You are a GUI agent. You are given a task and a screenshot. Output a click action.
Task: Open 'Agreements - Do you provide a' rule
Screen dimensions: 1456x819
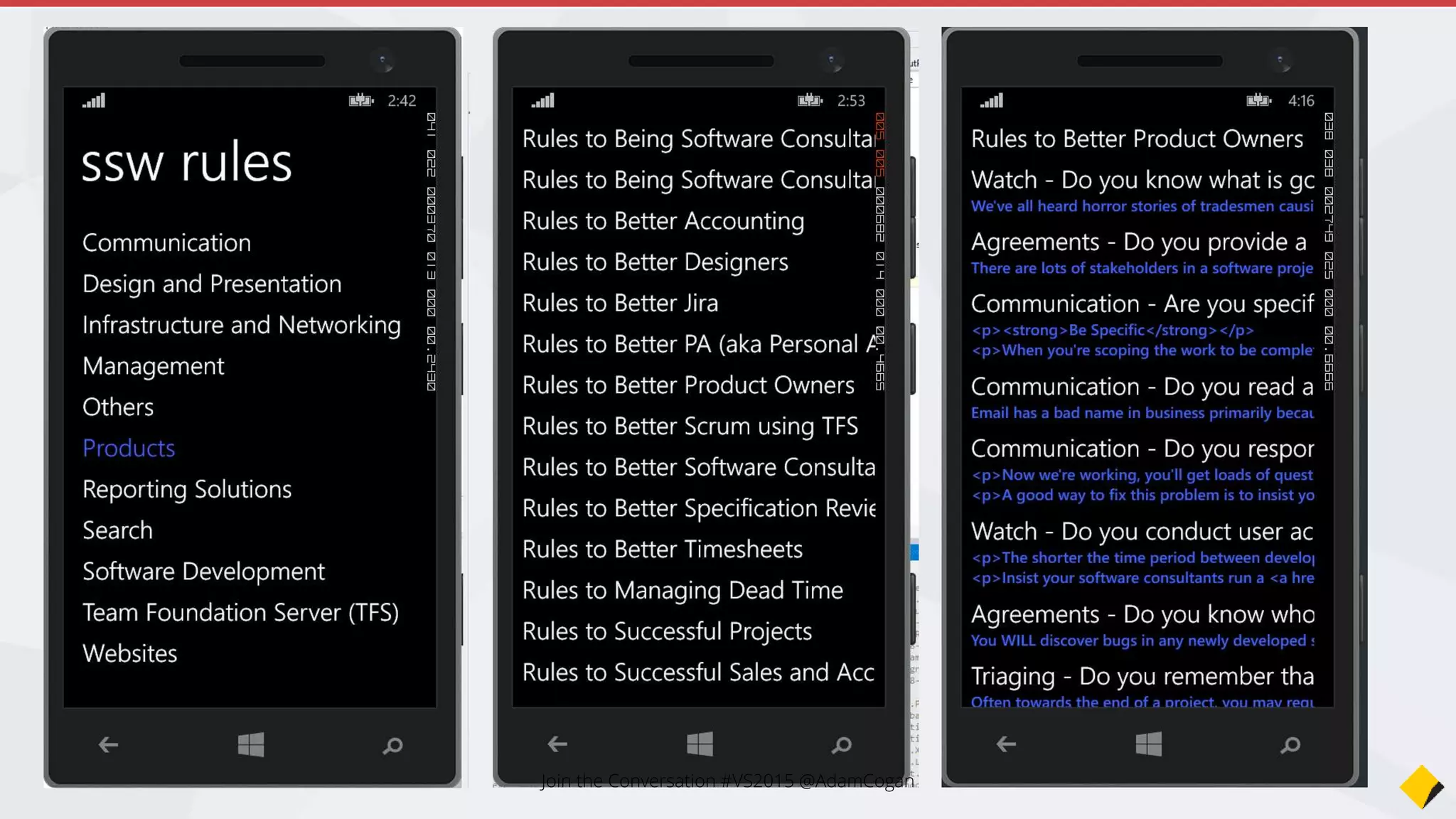click(1138, 242)
